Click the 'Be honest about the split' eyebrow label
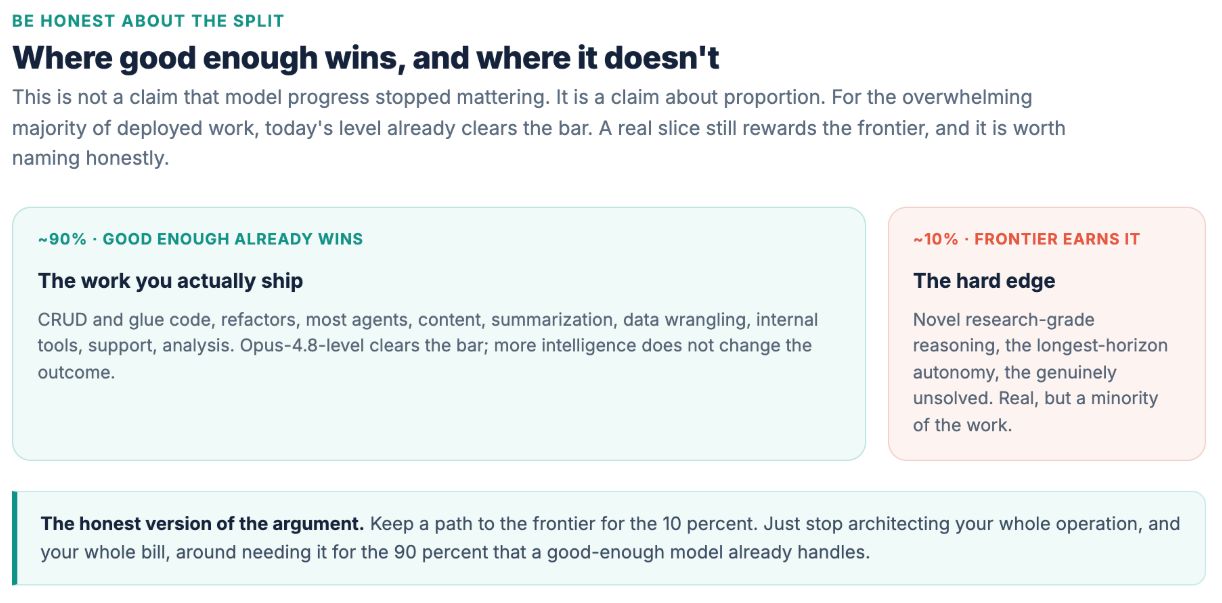Image resolution: width=1222 pixels, height=603 pixels. 148,21
